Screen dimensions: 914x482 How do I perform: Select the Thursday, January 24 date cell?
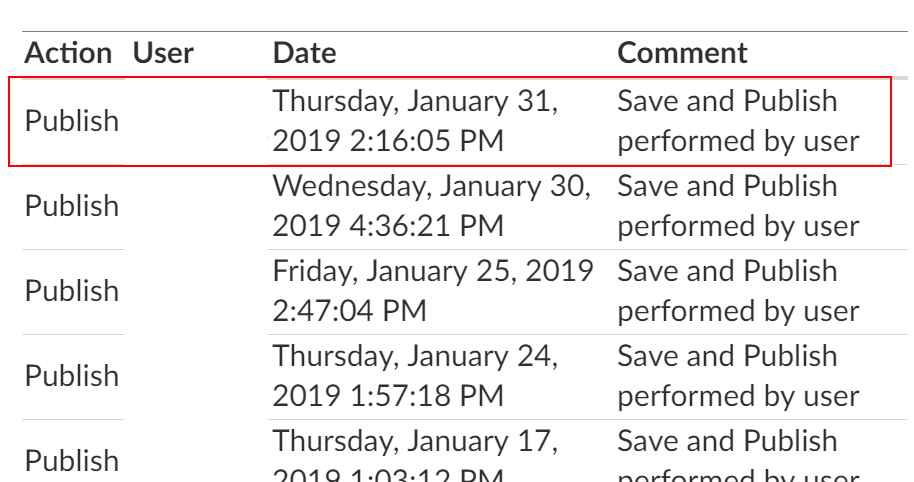[416, 376]
